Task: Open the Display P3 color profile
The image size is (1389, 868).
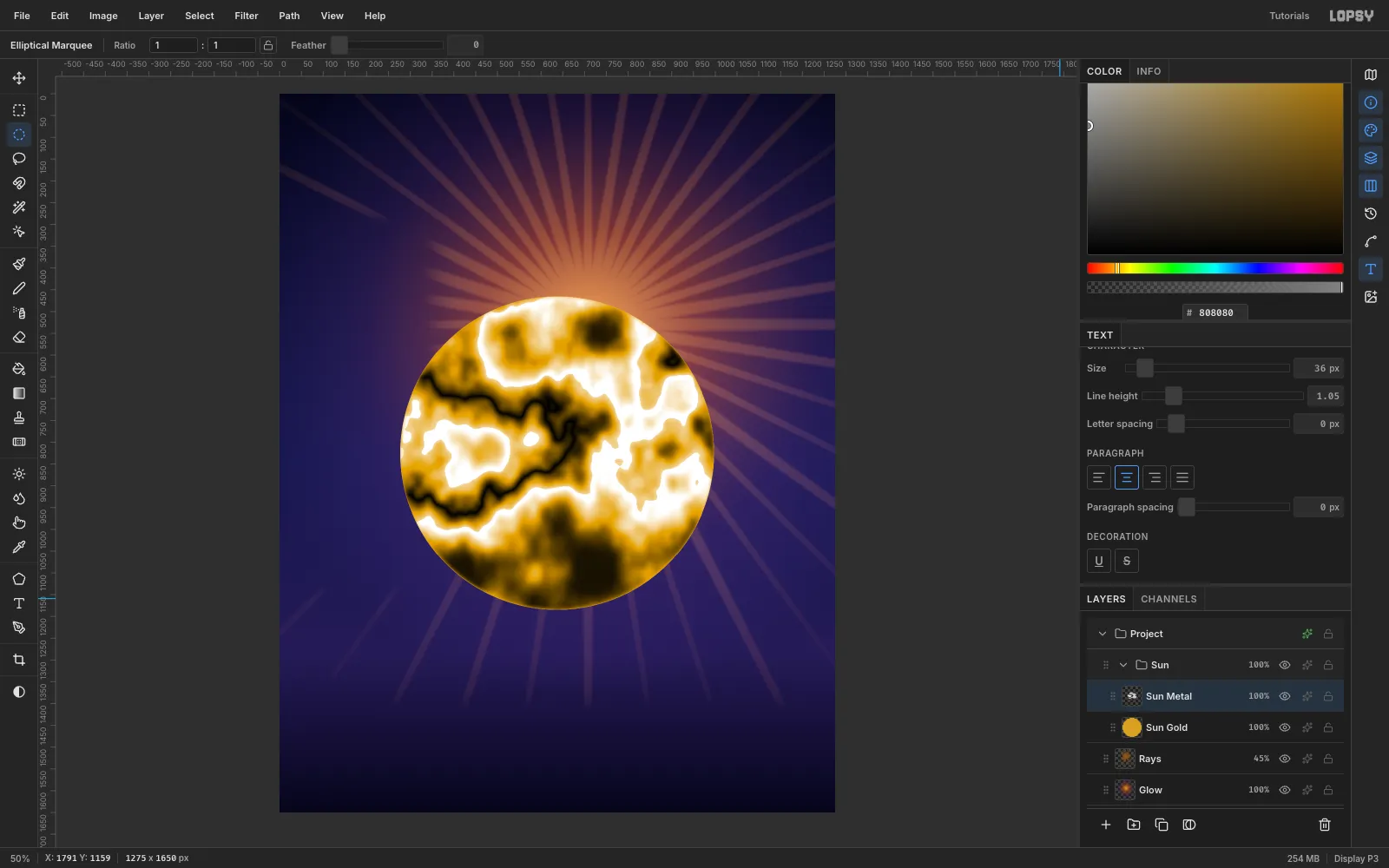Action: (x=1356, y=858)
